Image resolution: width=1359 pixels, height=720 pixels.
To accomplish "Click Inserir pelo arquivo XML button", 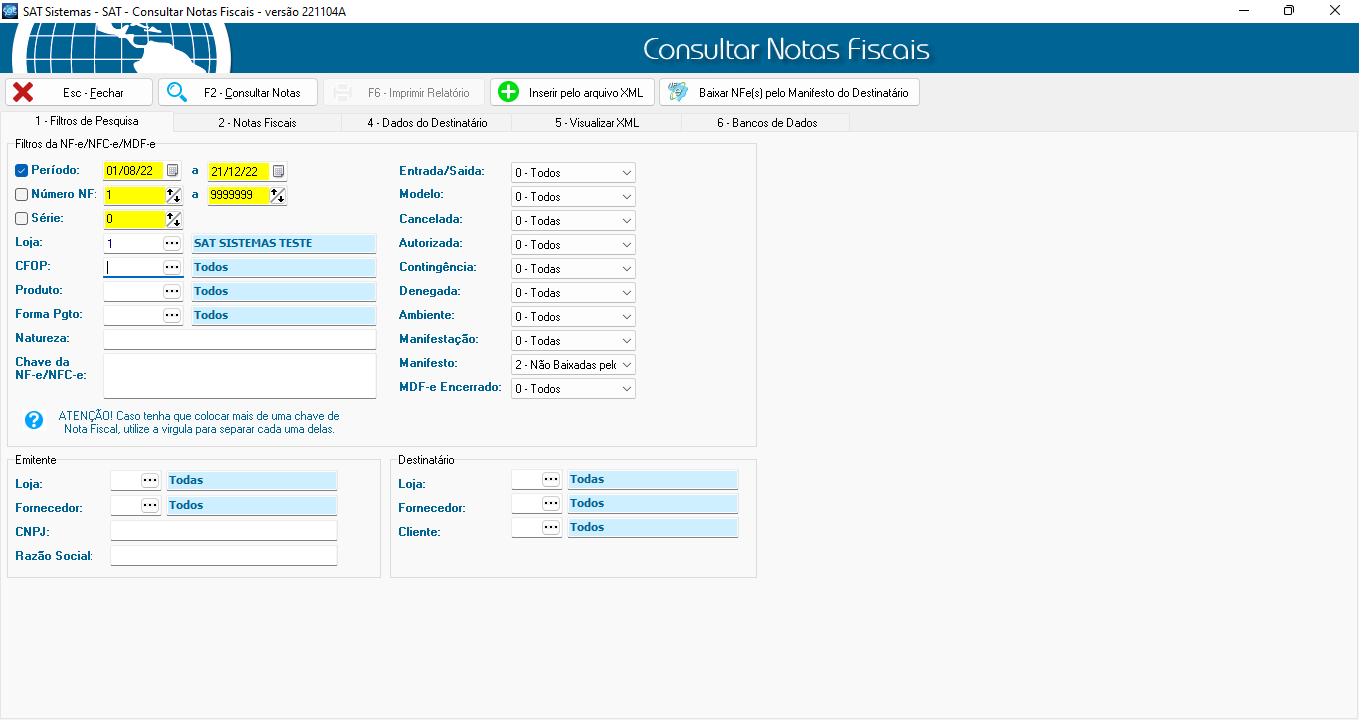I will (x=572, y=93).
